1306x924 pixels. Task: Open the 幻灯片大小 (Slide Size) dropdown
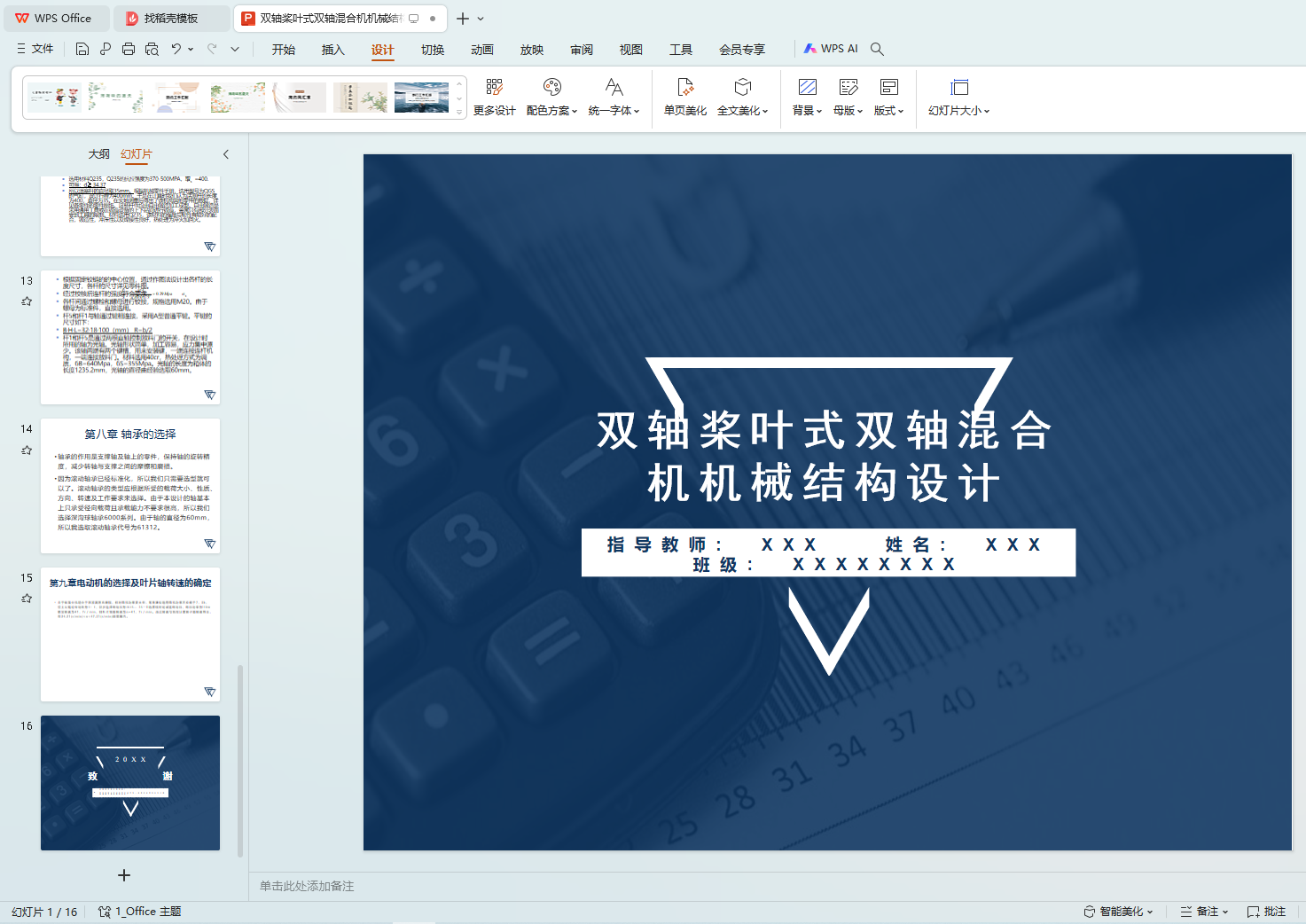click(958, 98)
